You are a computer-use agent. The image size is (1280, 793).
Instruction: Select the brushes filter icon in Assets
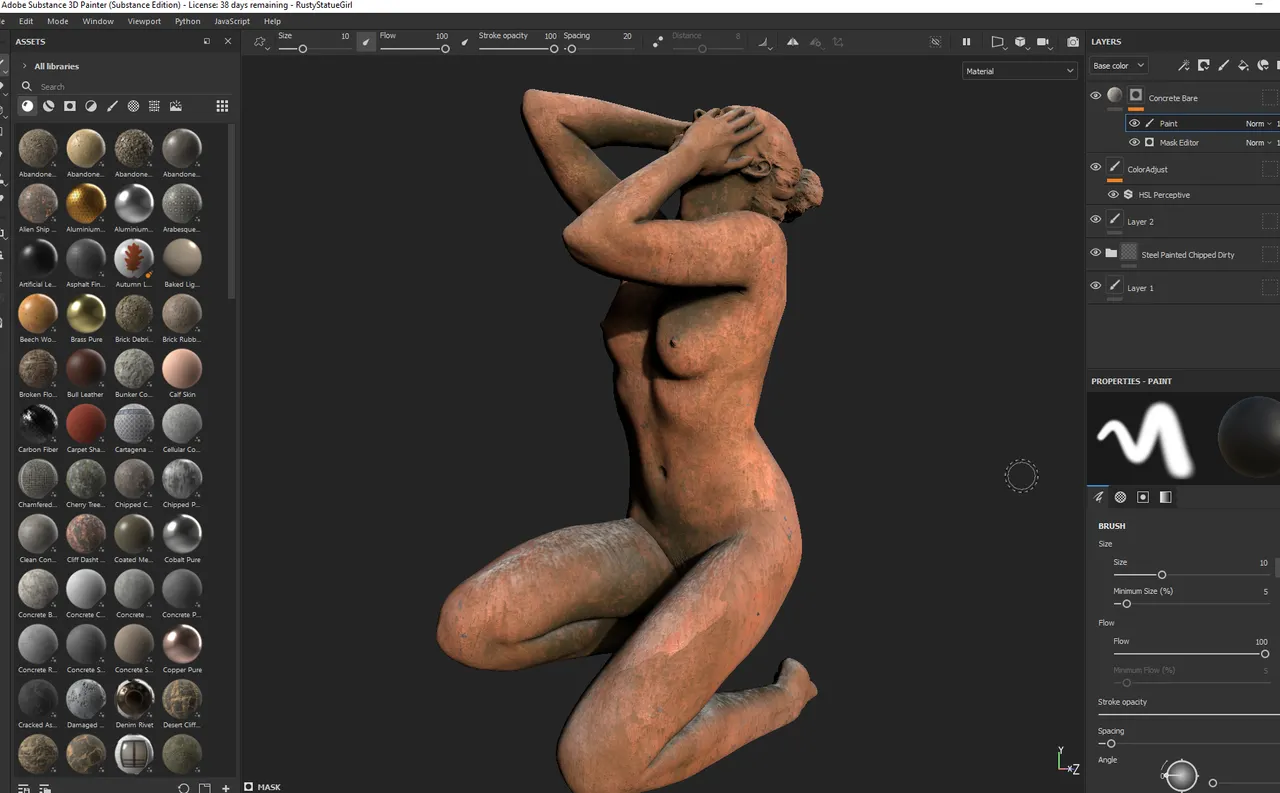pos(112,106)
